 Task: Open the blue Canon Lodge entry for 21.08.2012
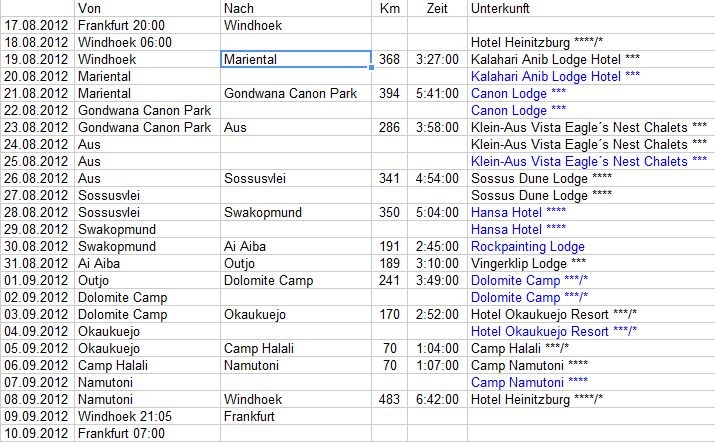coord(518,94)
